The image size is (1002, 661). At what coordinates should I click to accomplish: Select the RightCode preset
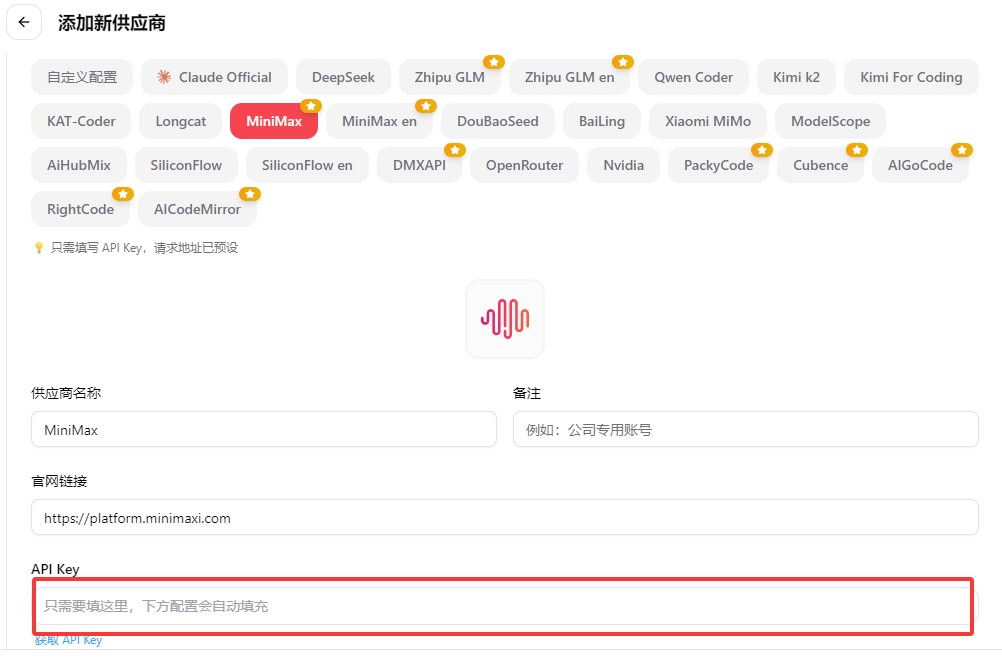pos(81,210)
